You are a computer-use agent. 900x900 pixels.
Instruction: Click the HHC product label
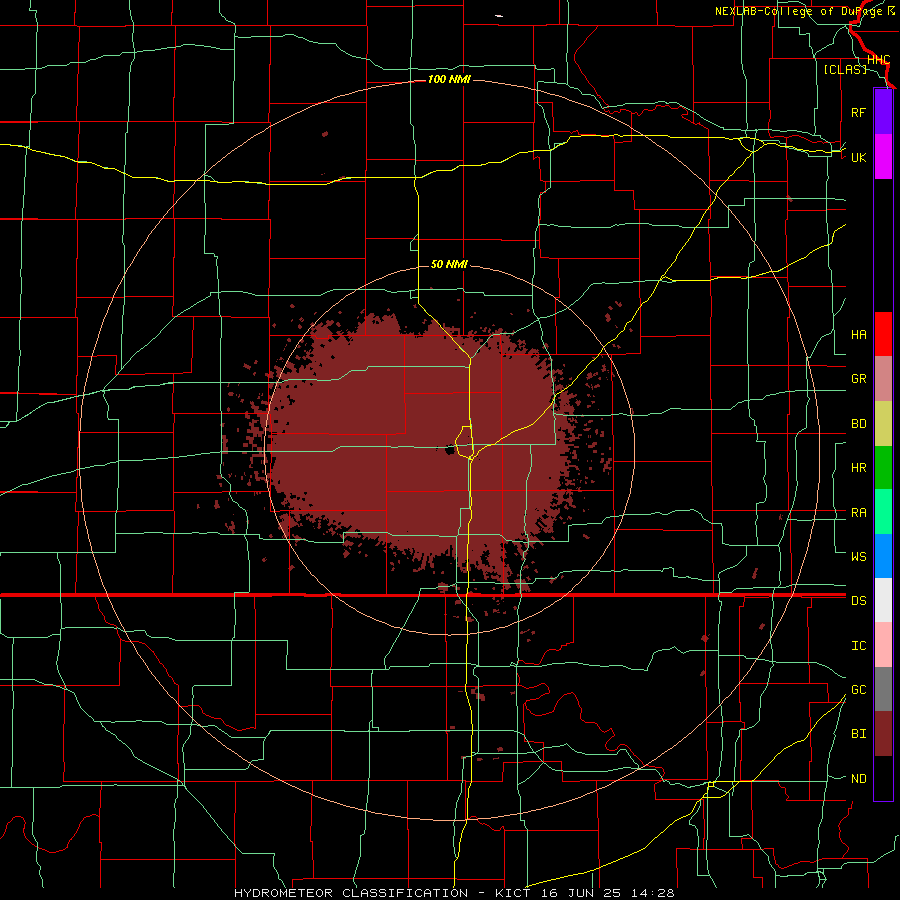[878, 60]
